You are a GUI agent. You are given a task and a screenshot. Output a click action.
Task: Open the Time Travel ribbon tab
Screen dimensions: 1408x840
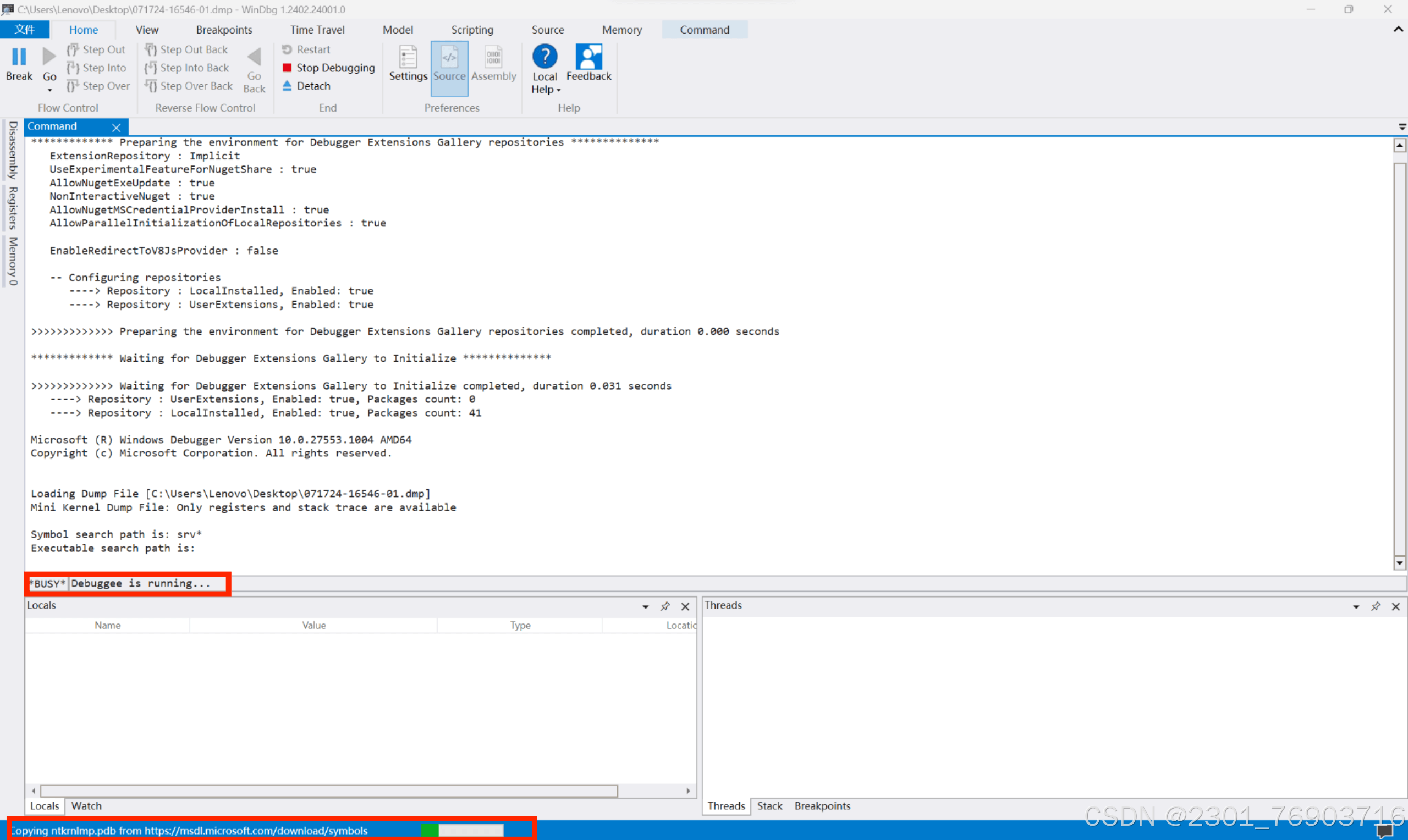[x=317, y=30]
